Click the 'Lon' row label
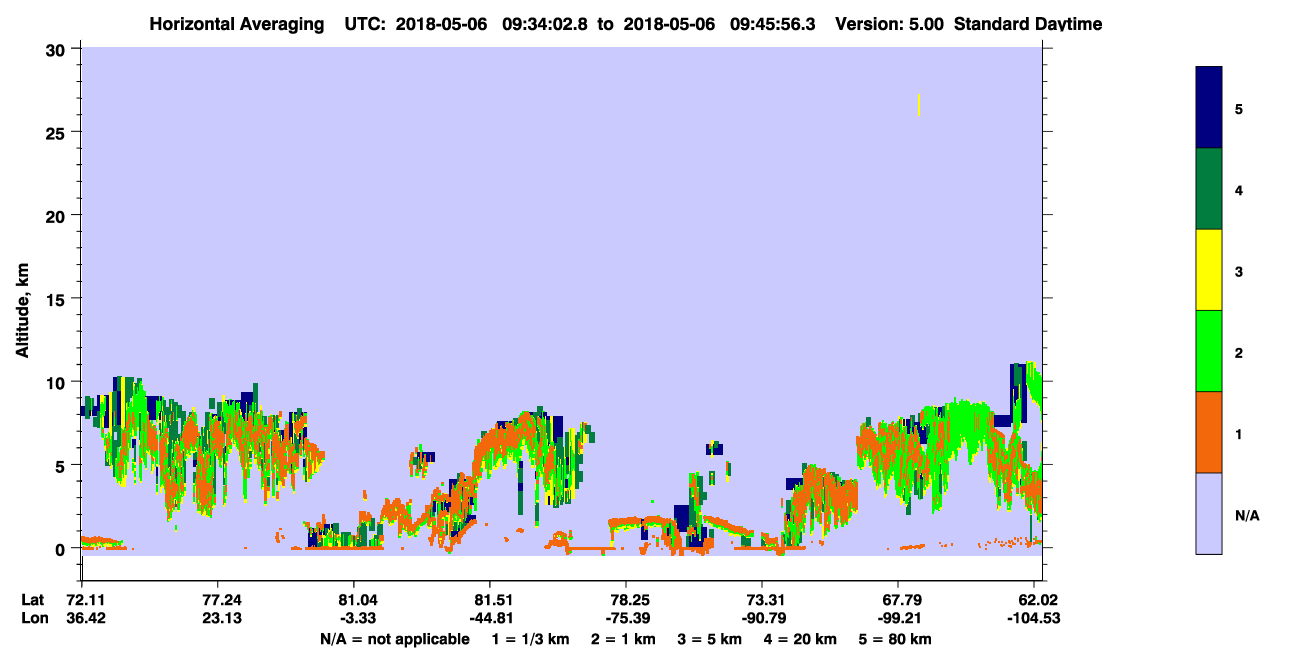This screenshot has width=1300, height=667. pyautogui.click(x=33, y=618)
